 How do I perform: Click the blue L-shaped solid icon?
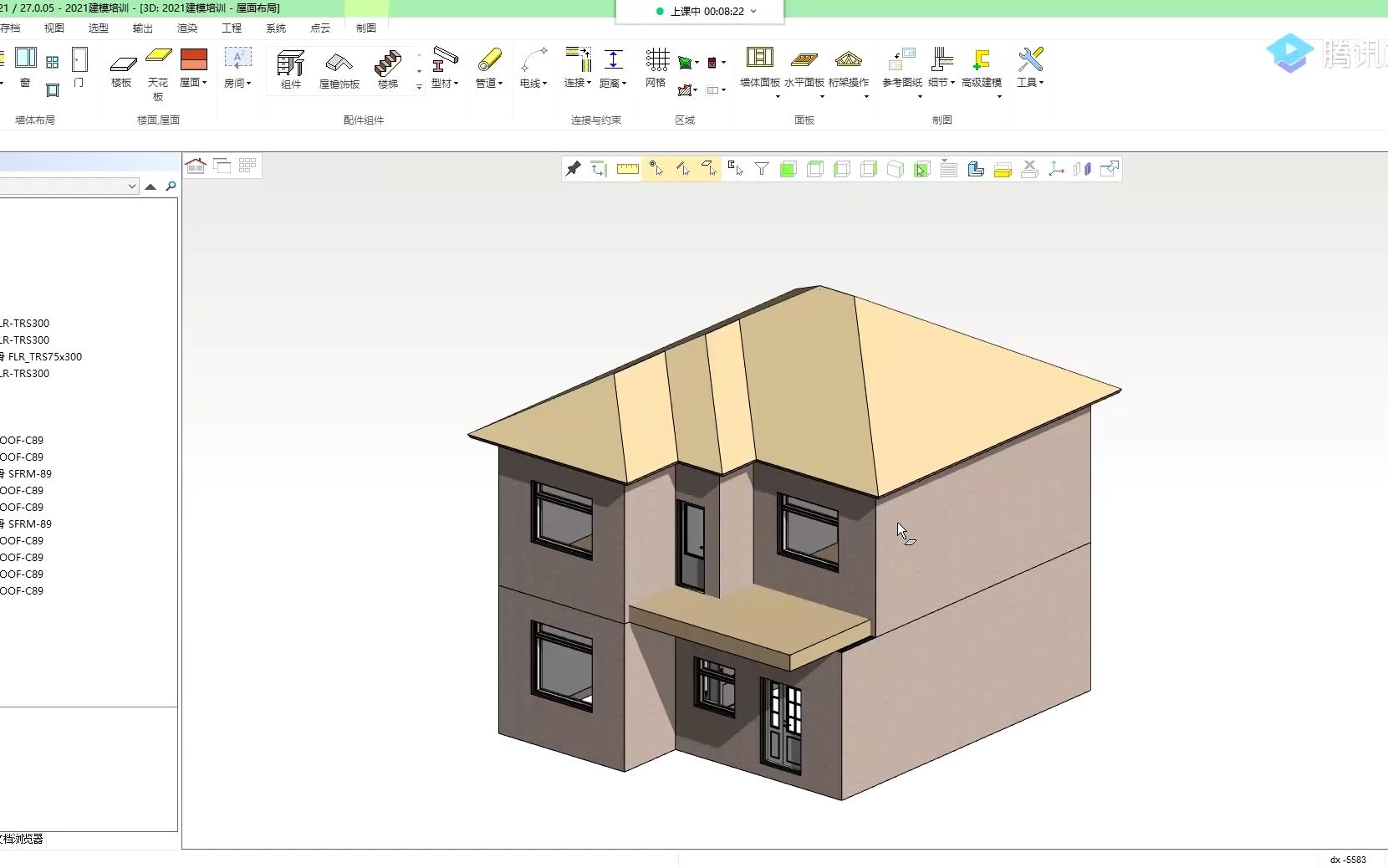pos(976,169)
